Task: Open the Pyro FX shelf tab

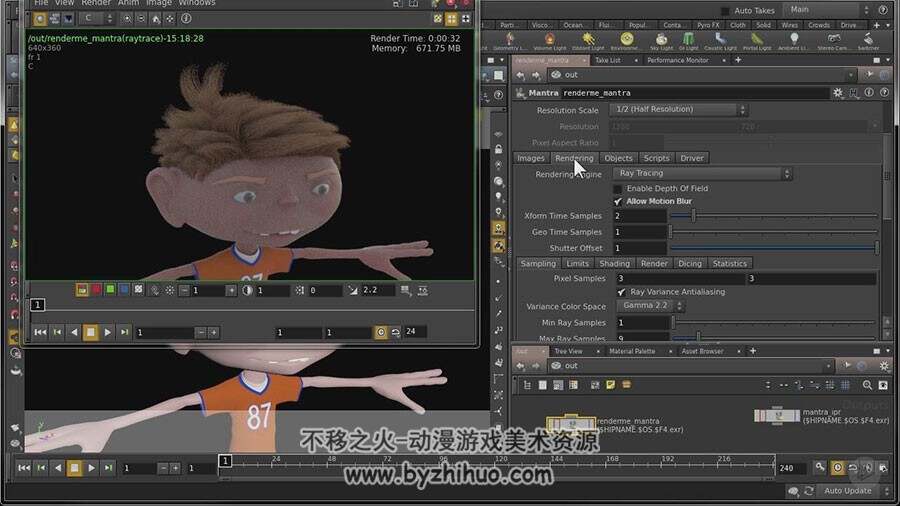Action: coord(708,25)
